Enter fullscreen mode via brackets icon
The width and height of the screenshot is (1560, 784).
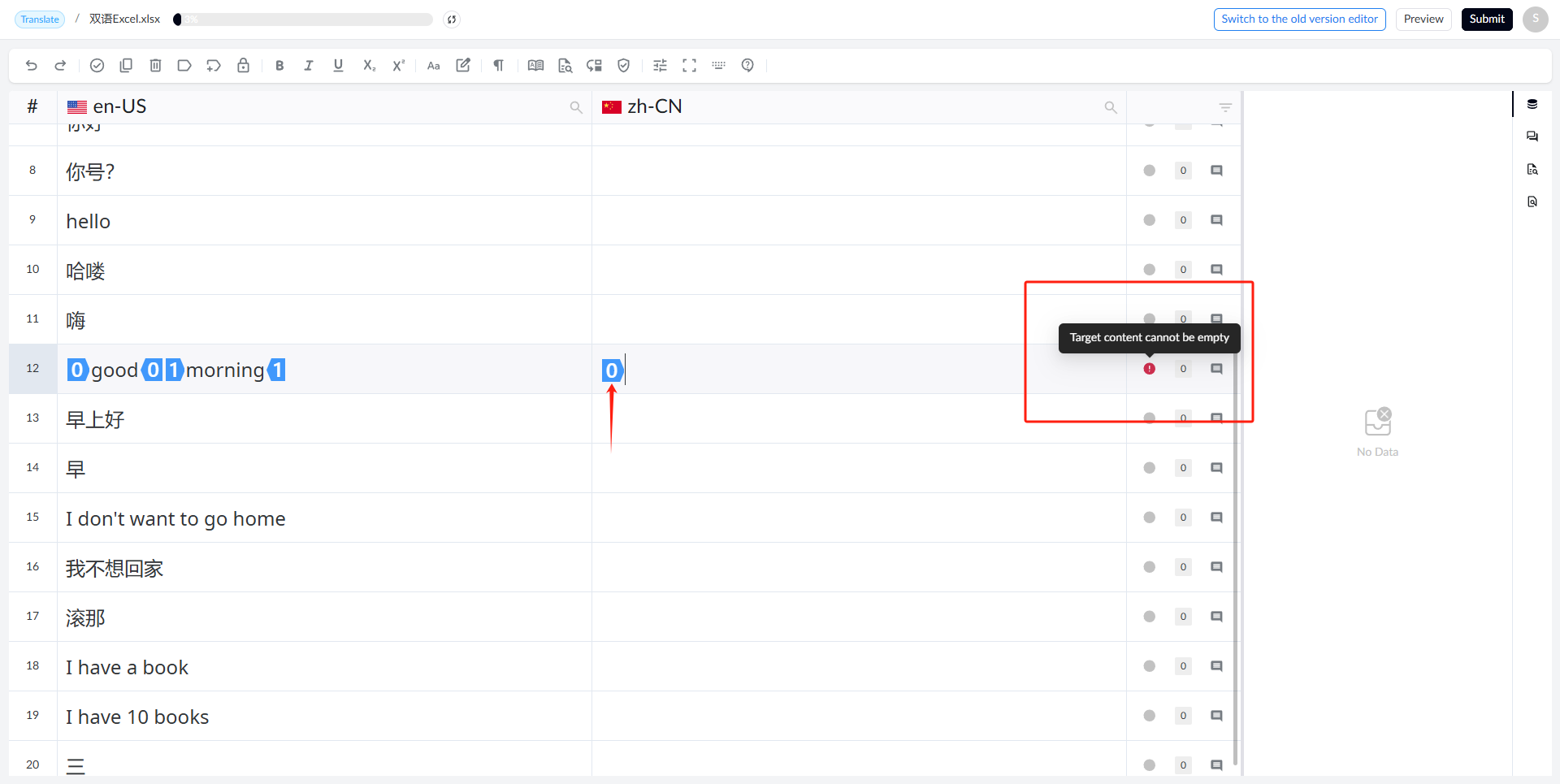point(689,65)
